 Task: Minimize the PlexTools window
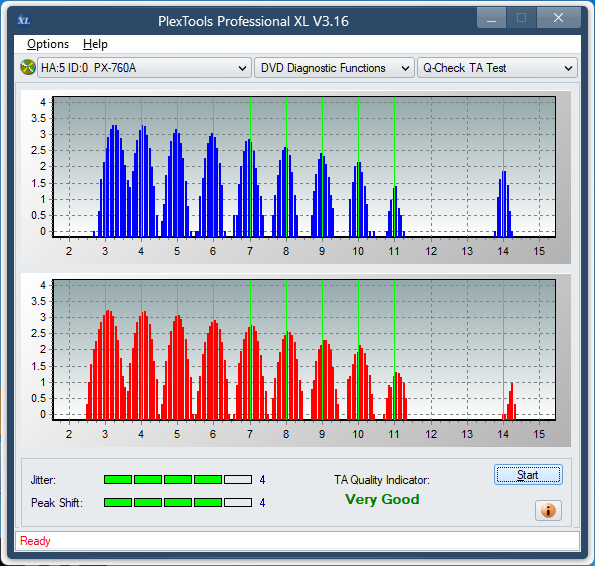[x=491, y=18]
